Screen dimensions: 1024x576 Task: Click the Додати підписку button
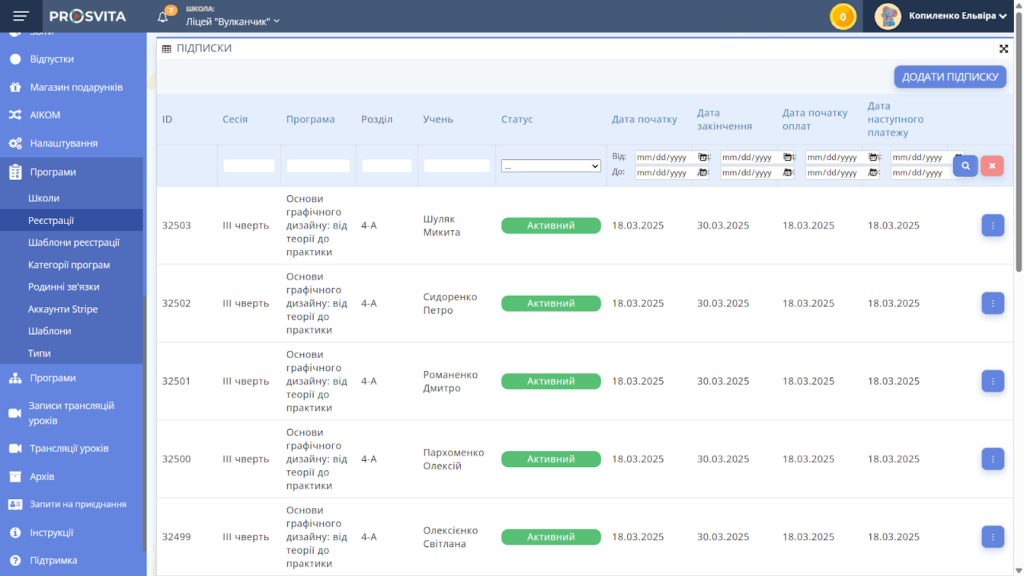pyautogui.click(x=949, y=77)
